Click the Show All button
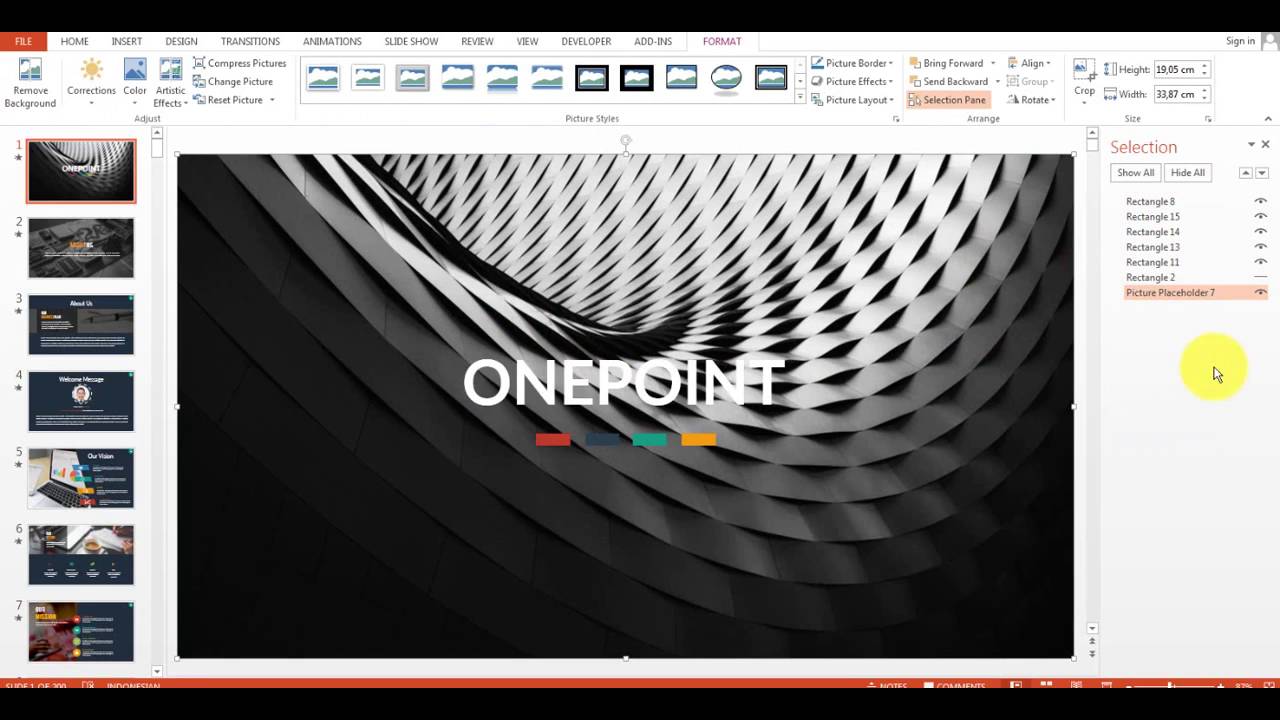 pyautogui.click(x=1135, y=173)
